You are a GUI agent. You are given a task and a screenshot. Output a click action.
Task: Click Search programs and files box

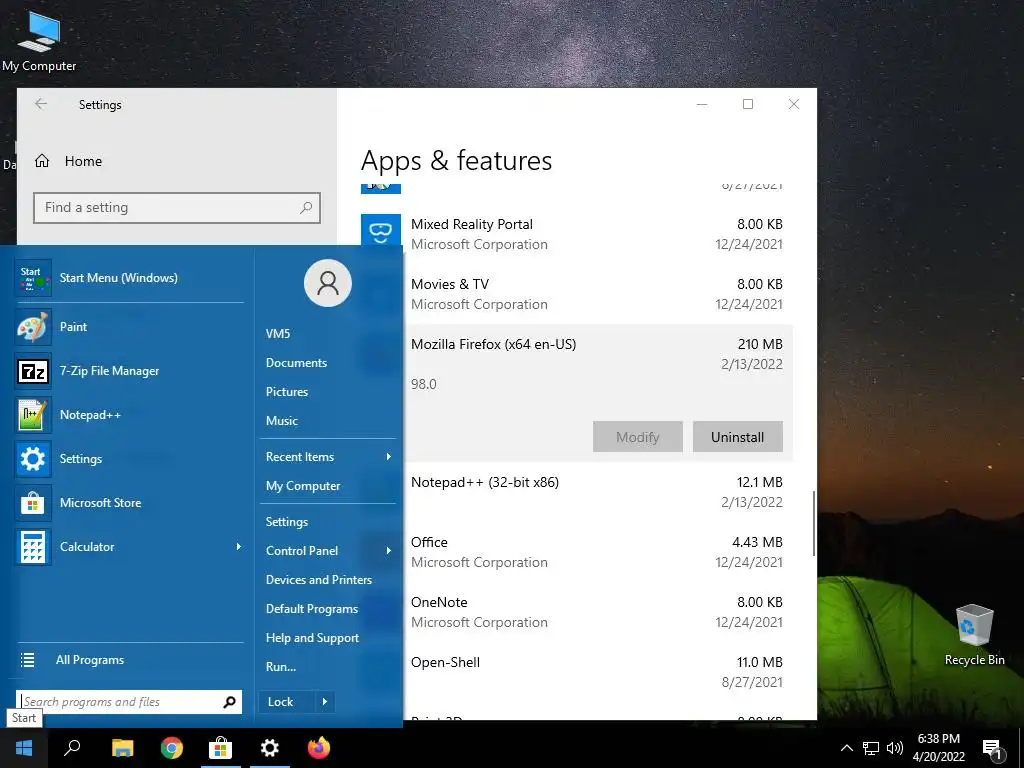coord(129,701)
